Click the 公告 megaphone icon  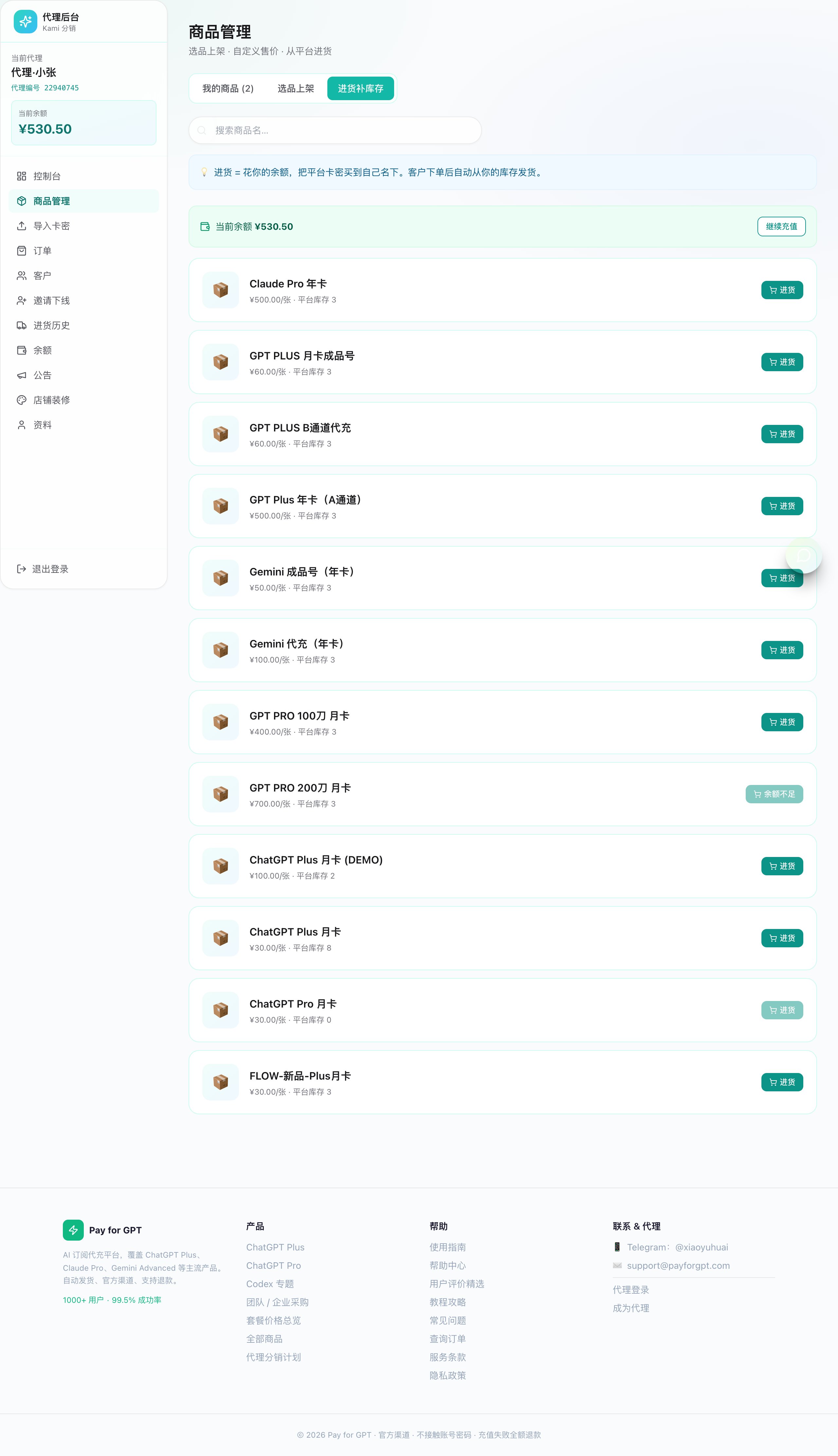[x=21, y=375]
